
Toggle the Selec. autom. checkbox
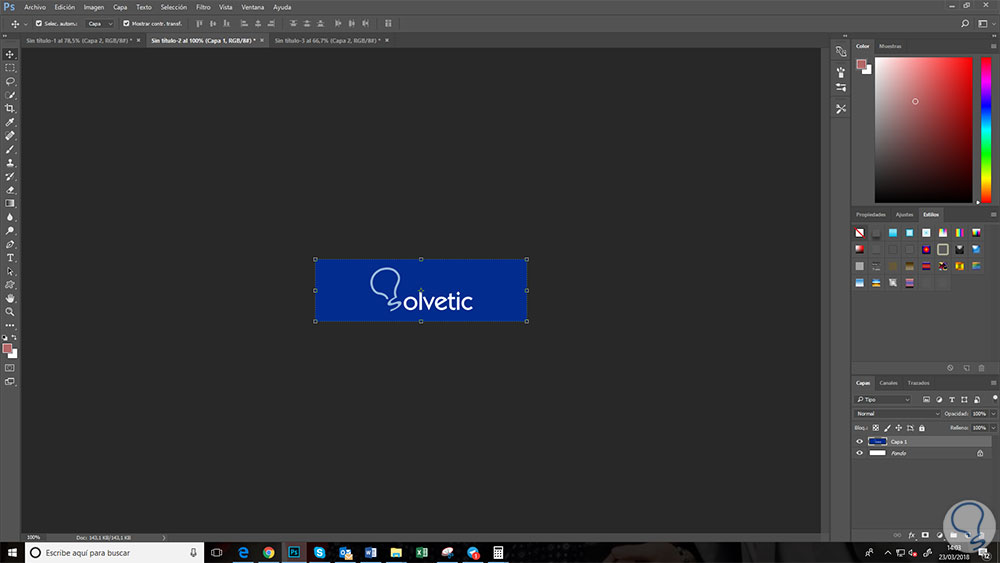point(39,24)
